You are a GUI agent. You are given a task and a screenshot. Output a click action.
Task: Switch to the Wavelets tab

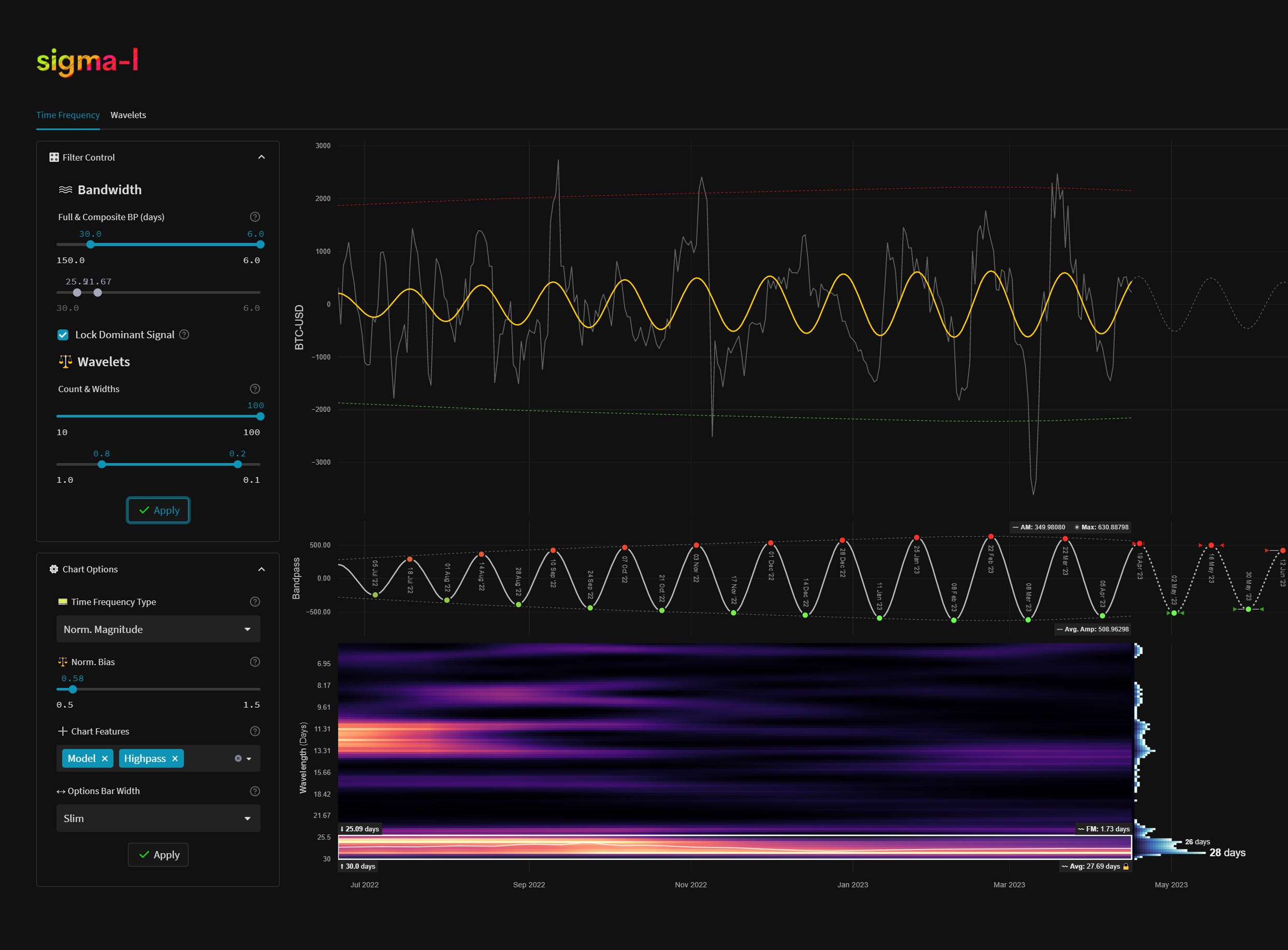tap(128, 115)
